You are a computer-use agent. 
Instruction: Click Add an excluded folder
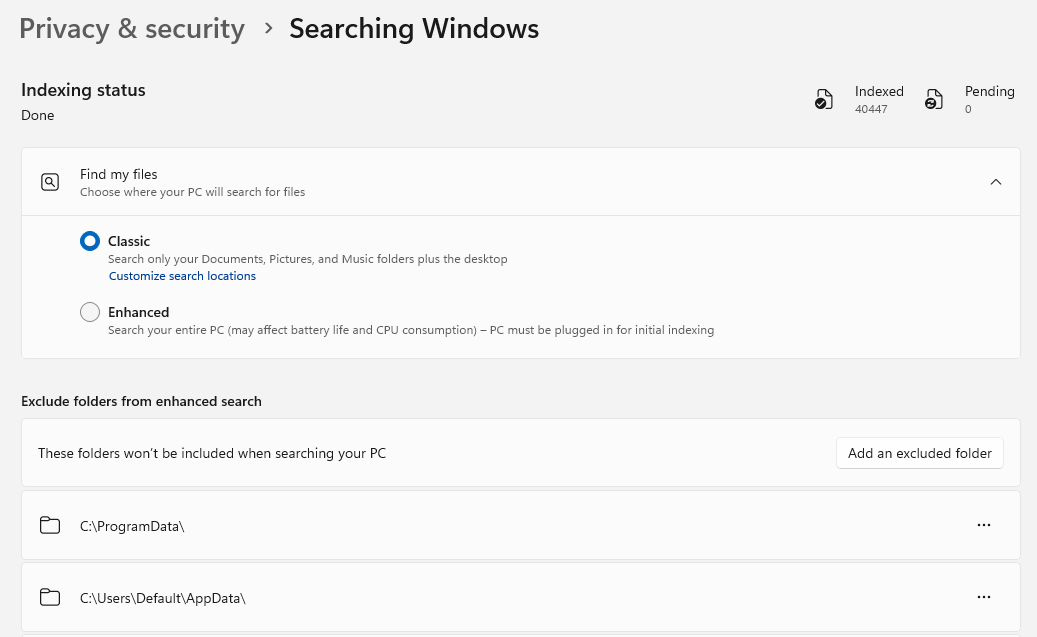(x=919, y=453)
